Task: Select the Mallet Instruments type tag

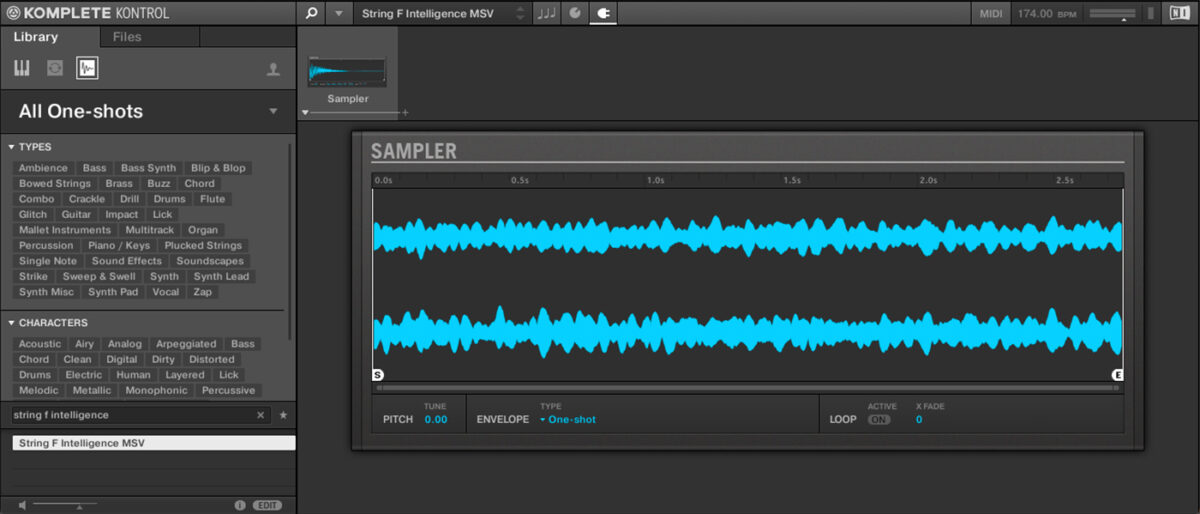Action: (65, 230)
